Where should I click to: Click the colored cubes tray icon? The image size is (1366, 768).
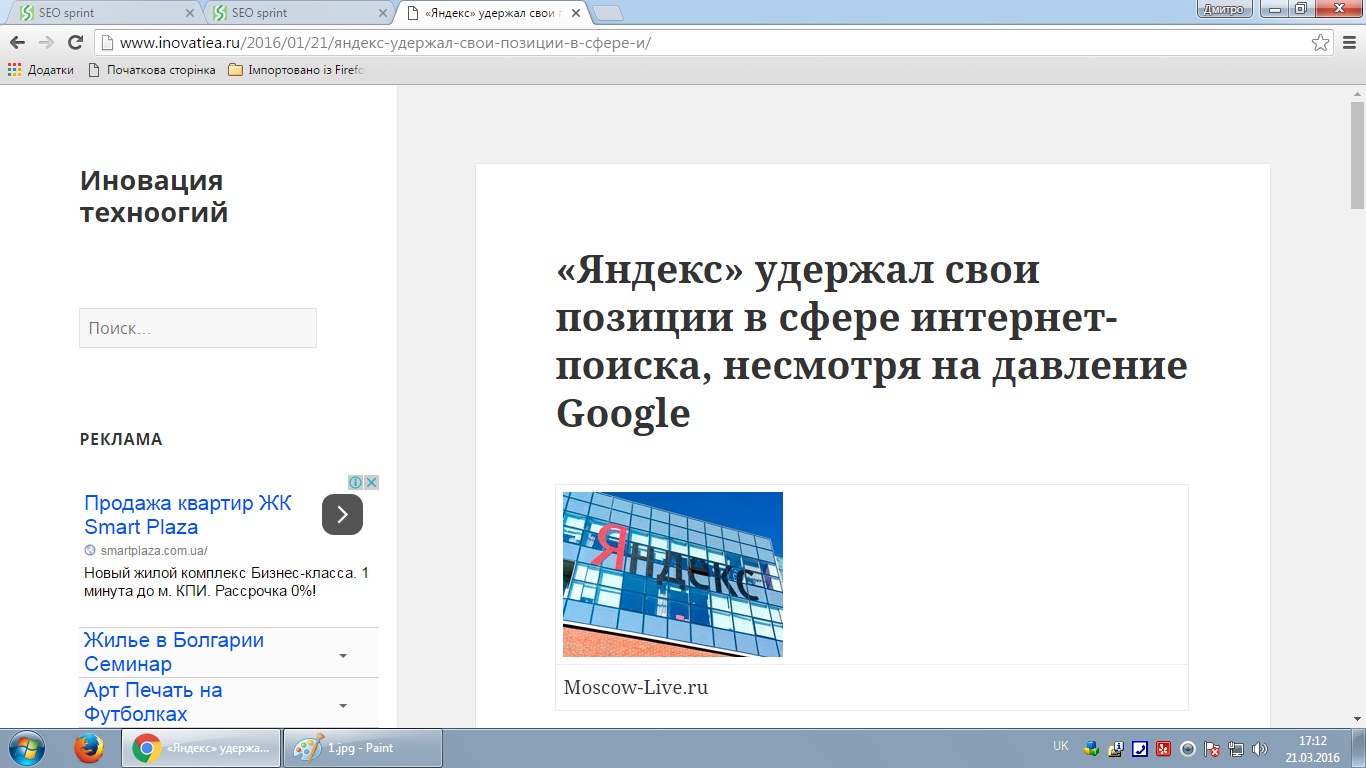coord(1091,748)
